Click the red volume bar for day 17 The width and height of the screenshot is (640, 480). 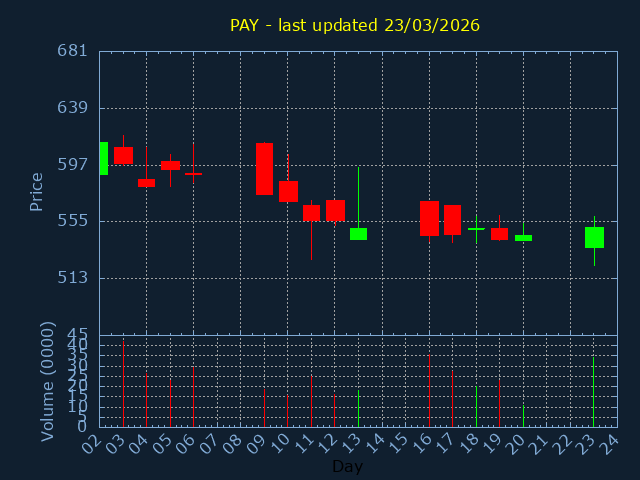452,399
